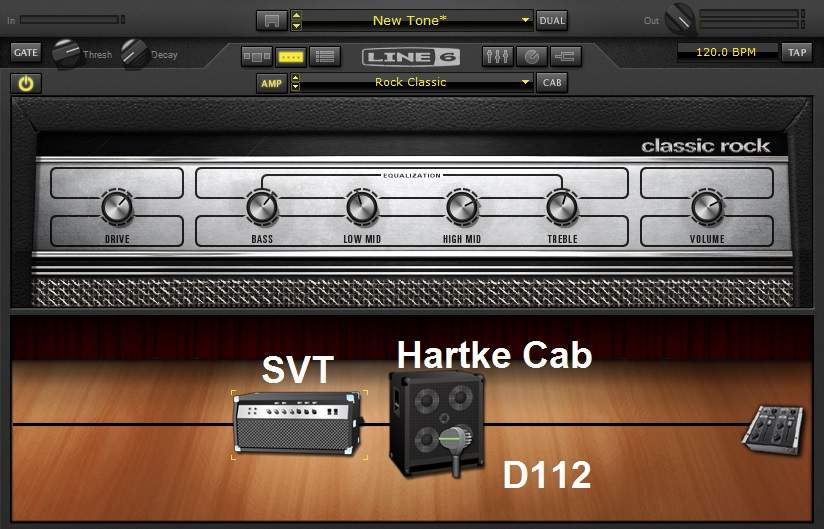Screen dimensions: 824x529
Task: Select the mixer device at signal chain end
Action: pyautogui.click(x=772, y=429)
